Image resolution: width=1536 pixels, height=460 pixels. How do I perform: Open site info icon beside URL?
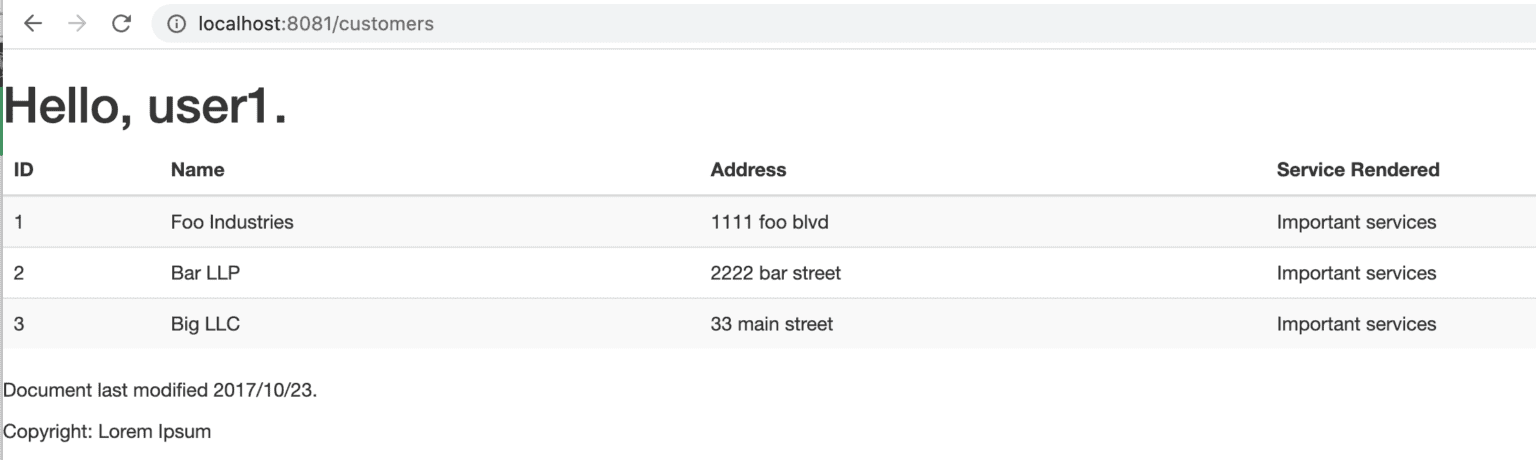(x=177, y=24)
